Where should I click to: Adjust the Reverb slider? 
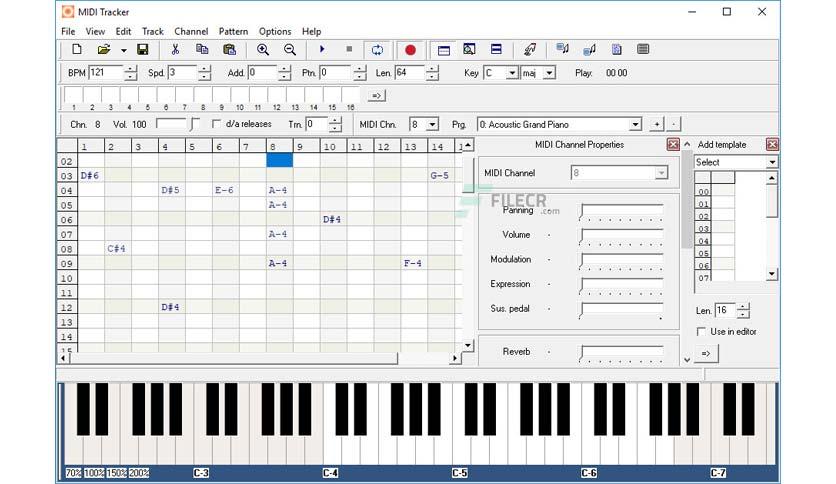pos(622,353)
